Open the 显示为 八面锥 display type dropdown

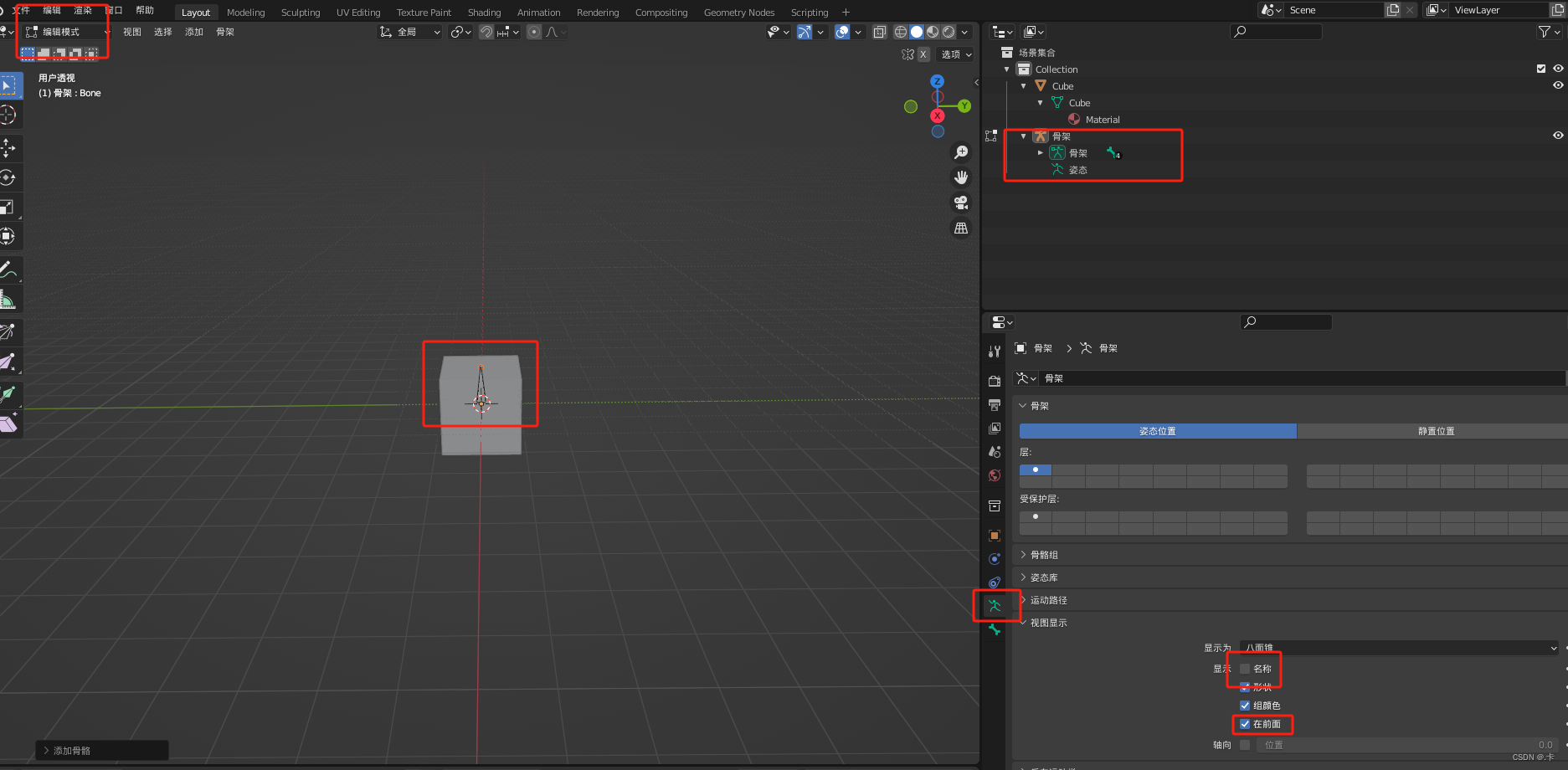[1400, 648]
